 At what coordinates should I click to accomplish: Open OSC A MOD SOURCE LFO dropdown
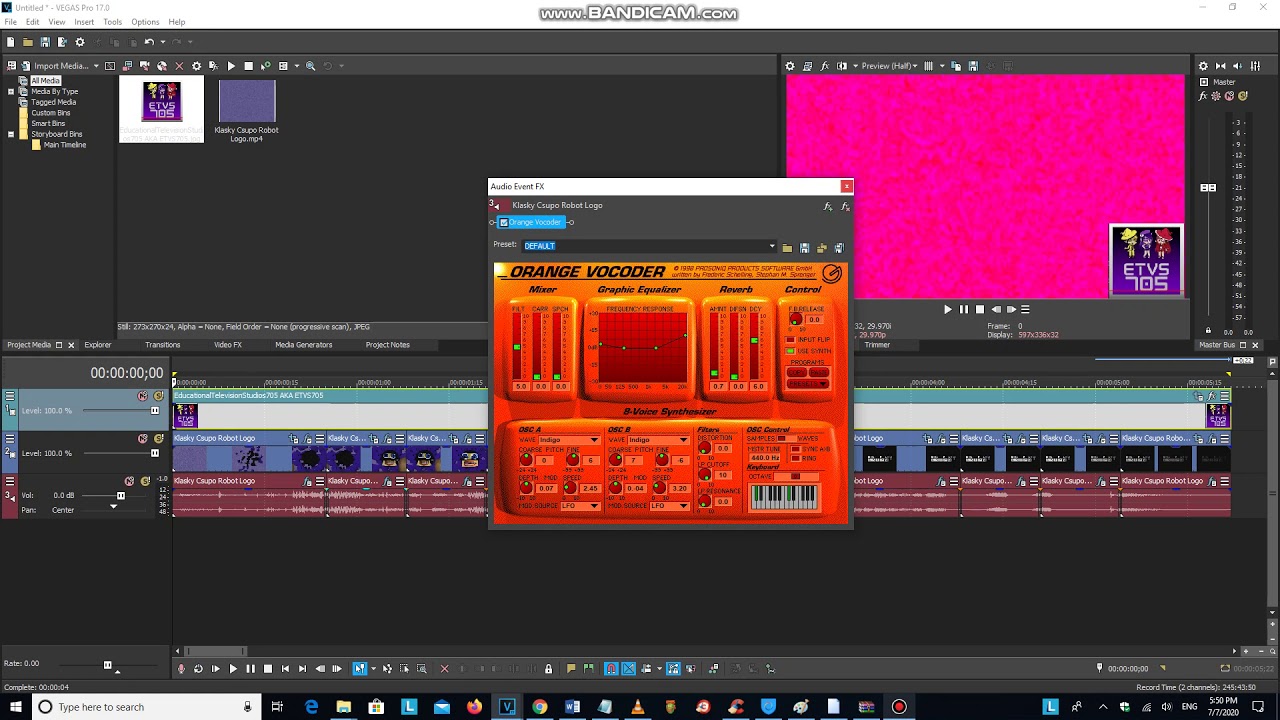coord(579,506)
